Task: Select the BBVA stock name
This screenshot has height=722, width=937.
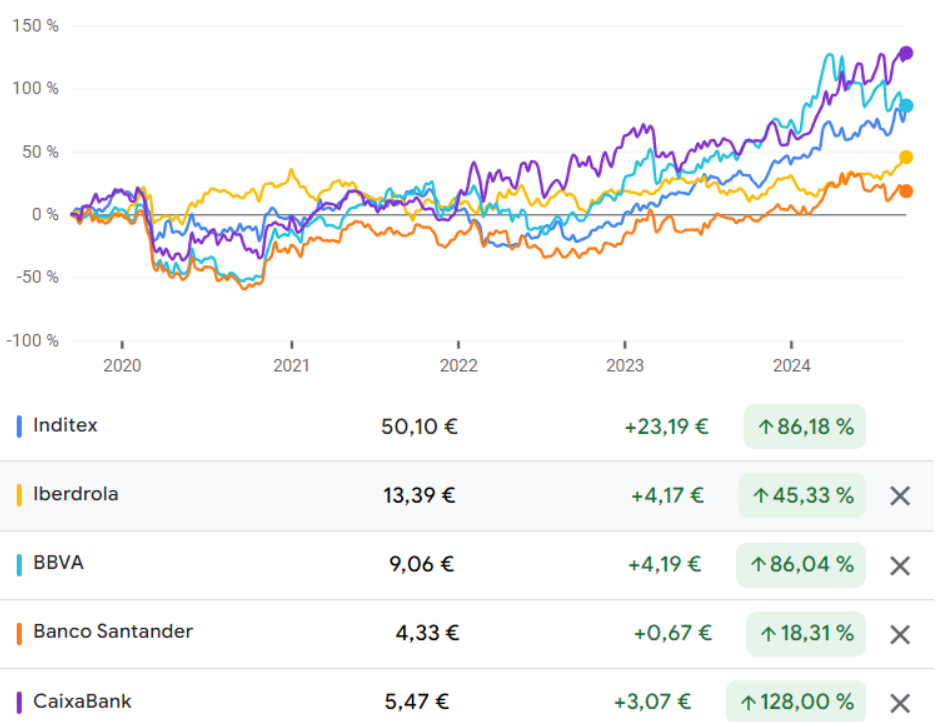Action: click(58, 563)
